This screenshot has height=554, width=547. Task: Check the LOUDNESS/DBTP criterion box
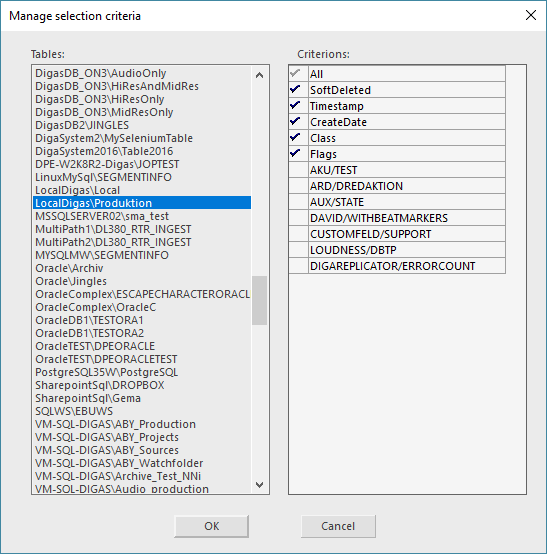tap(298, 250)
